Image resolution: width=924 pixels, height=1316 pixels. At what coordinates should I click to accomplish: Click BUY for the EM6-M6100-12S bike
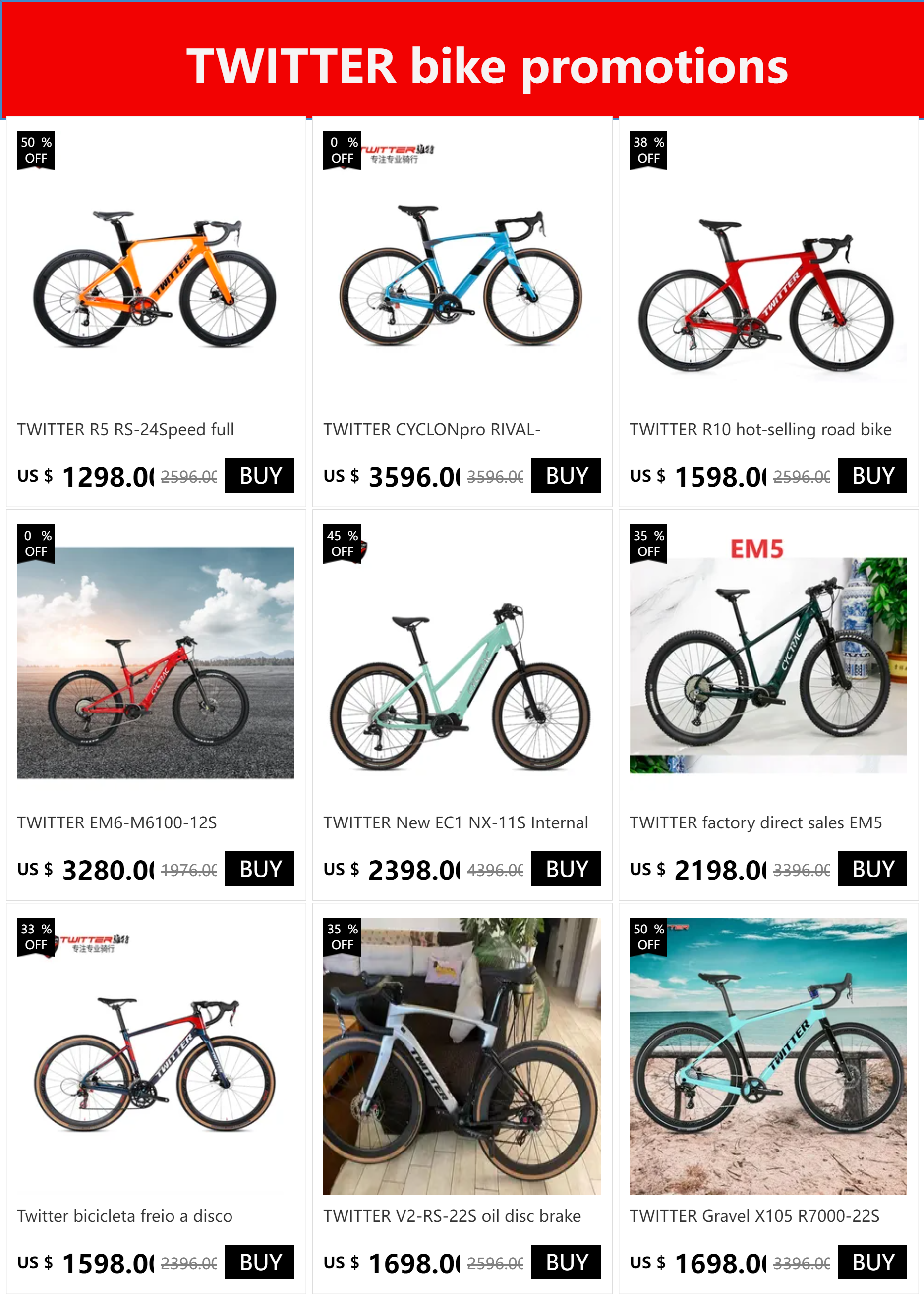[259, 869]
